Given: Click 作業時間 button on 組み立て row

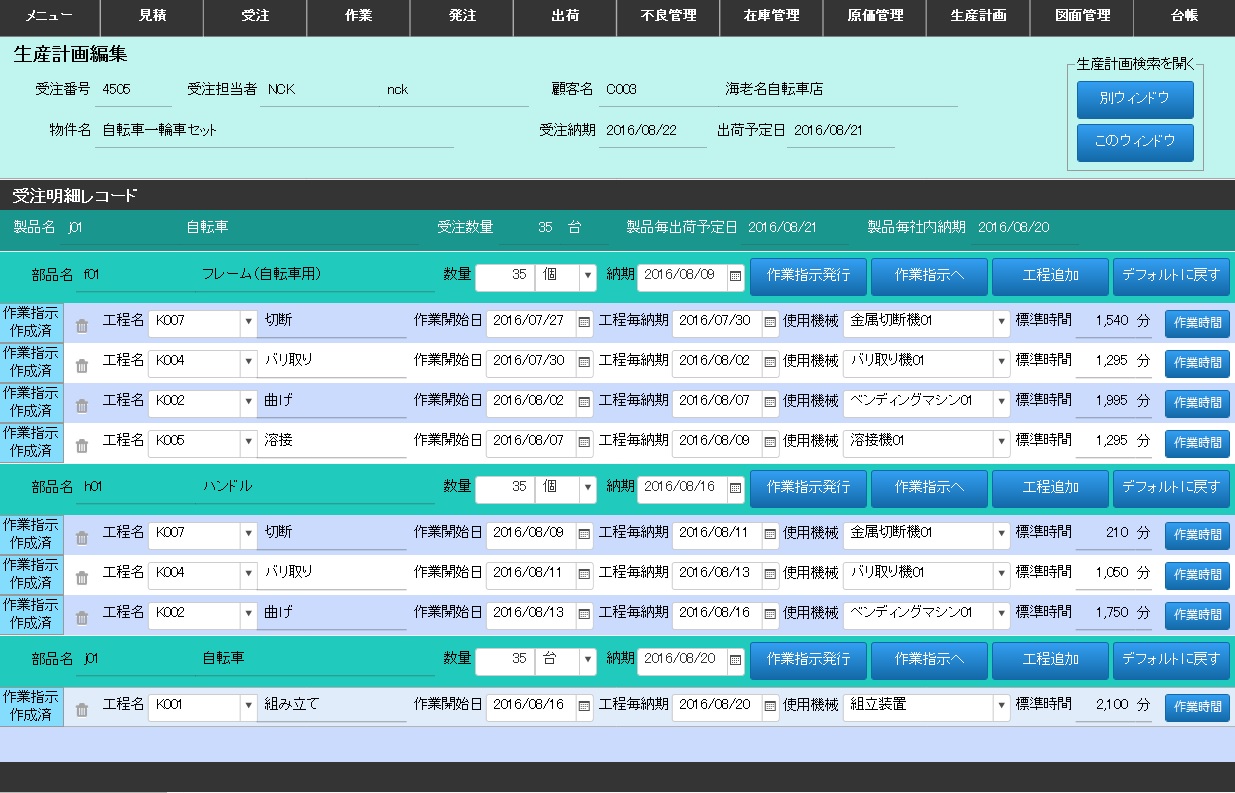Looking at the screenshot, I should [1197, 707].
